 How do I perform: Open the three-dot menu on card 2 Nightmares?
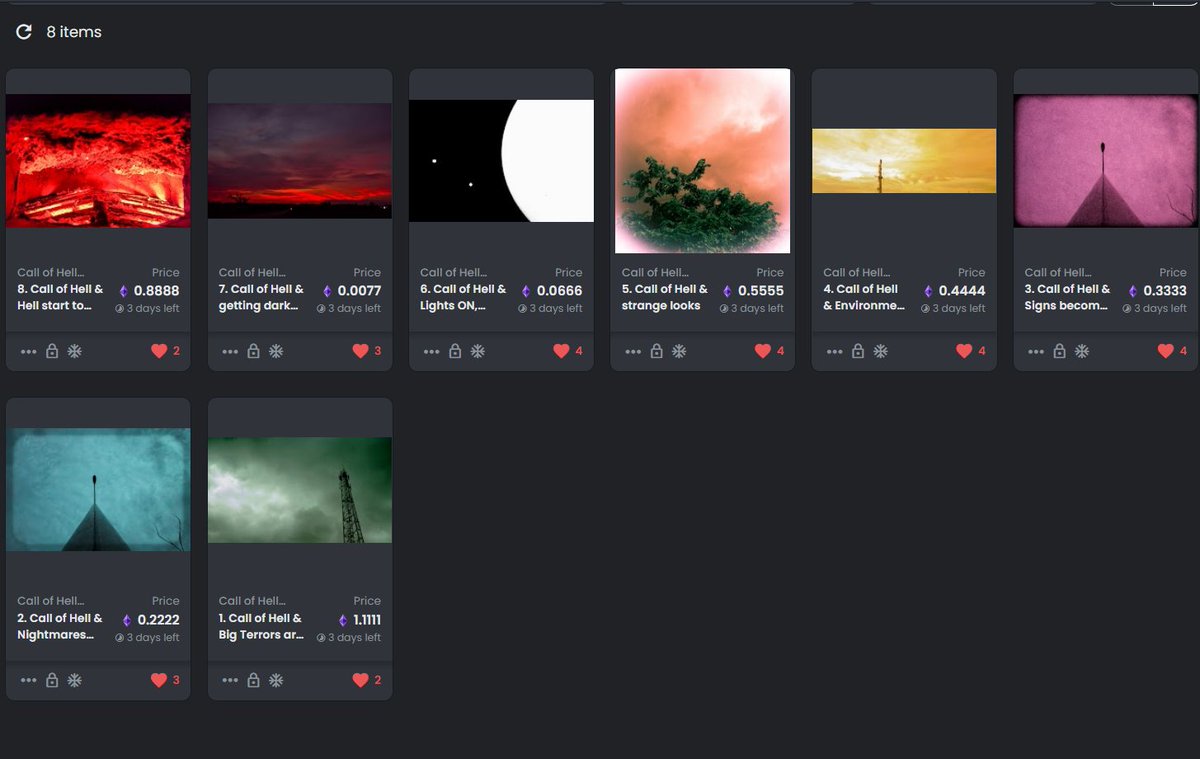click(x=28, y=681)
